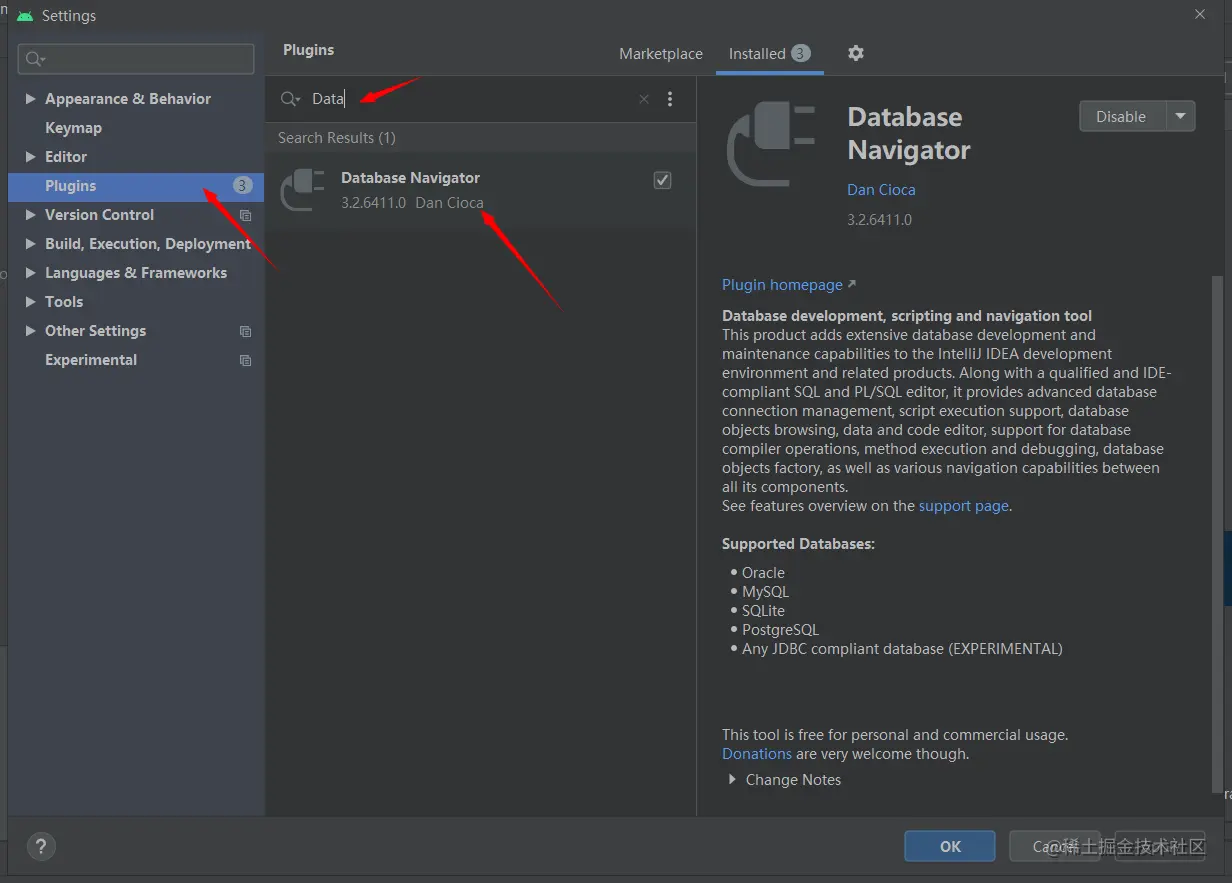The height and width of the screenshot is (883, 1232).
Task: Click the Cancel button
Action: (x=1054, y=846)
